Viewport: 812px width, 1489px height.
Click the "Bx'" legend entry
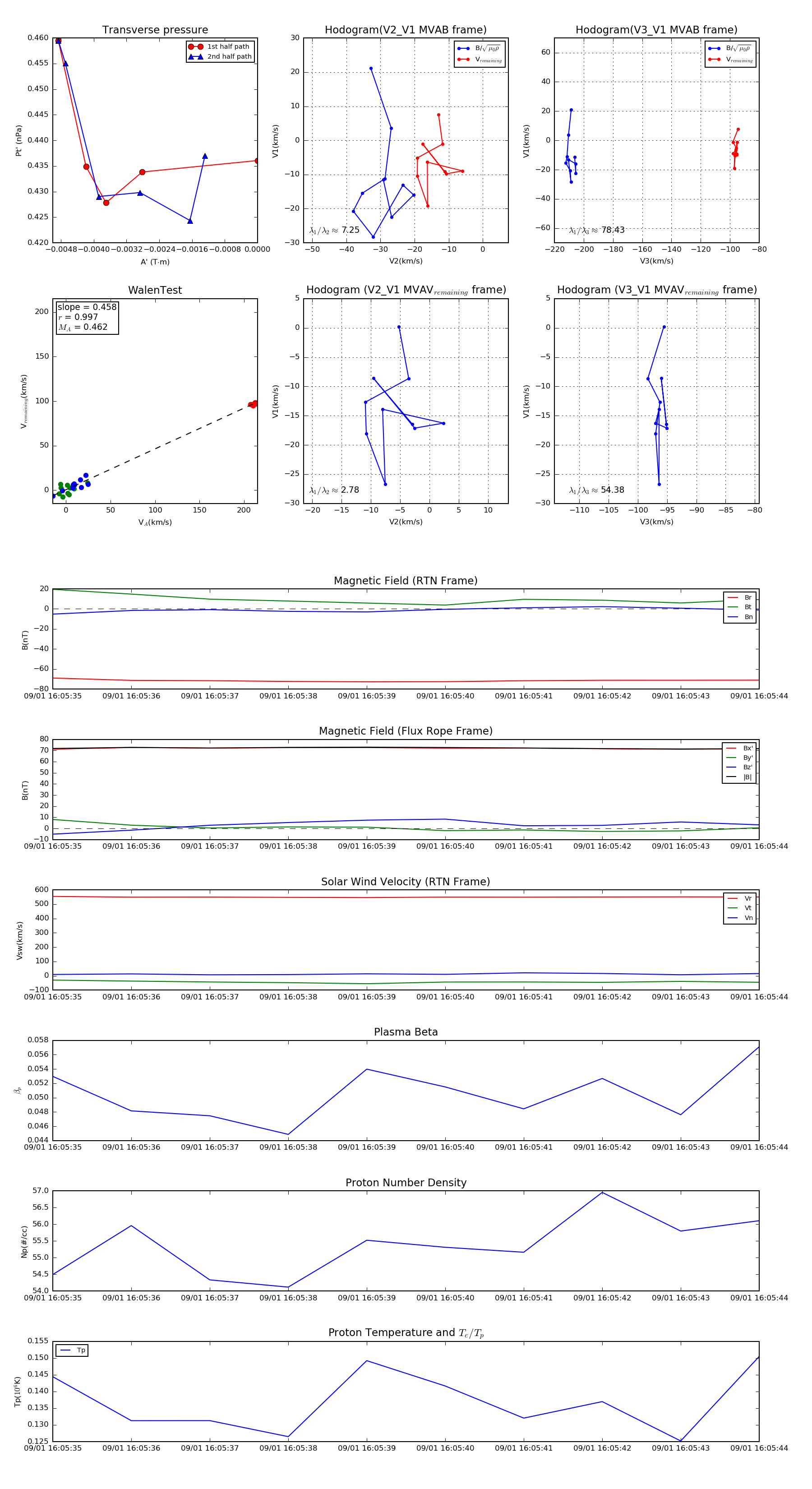click(739, 748)
